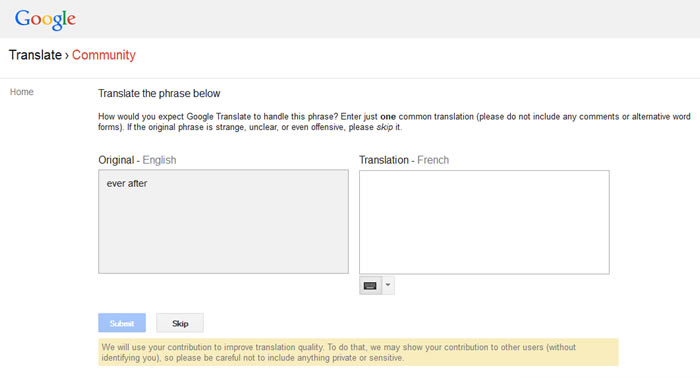Click the original phrase 'ever after'
The image size is (700, 378).
point(127,183)
